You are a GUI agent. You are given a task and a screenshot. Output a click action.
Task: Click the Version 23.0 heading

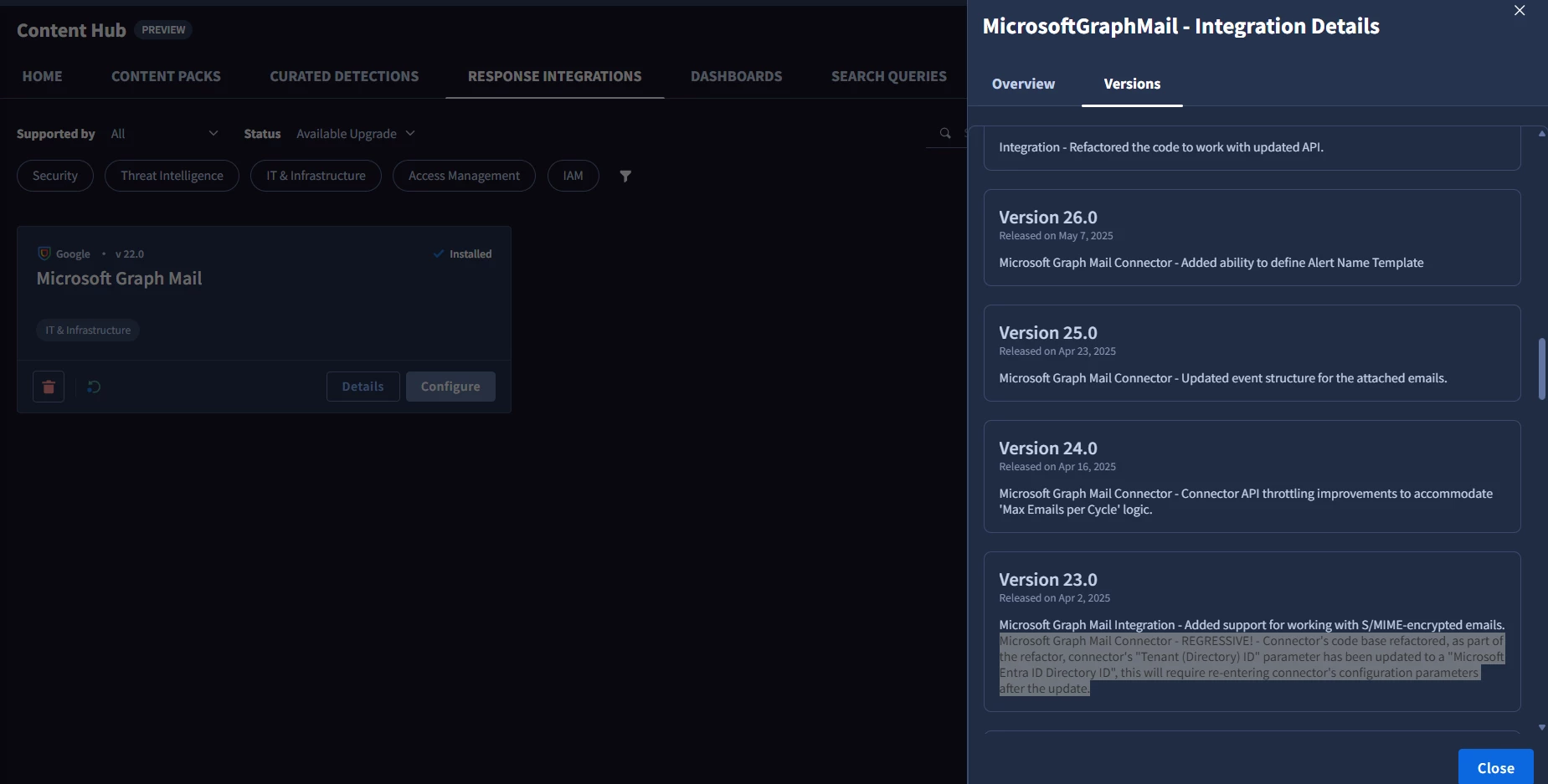(x=1047, y=580)
